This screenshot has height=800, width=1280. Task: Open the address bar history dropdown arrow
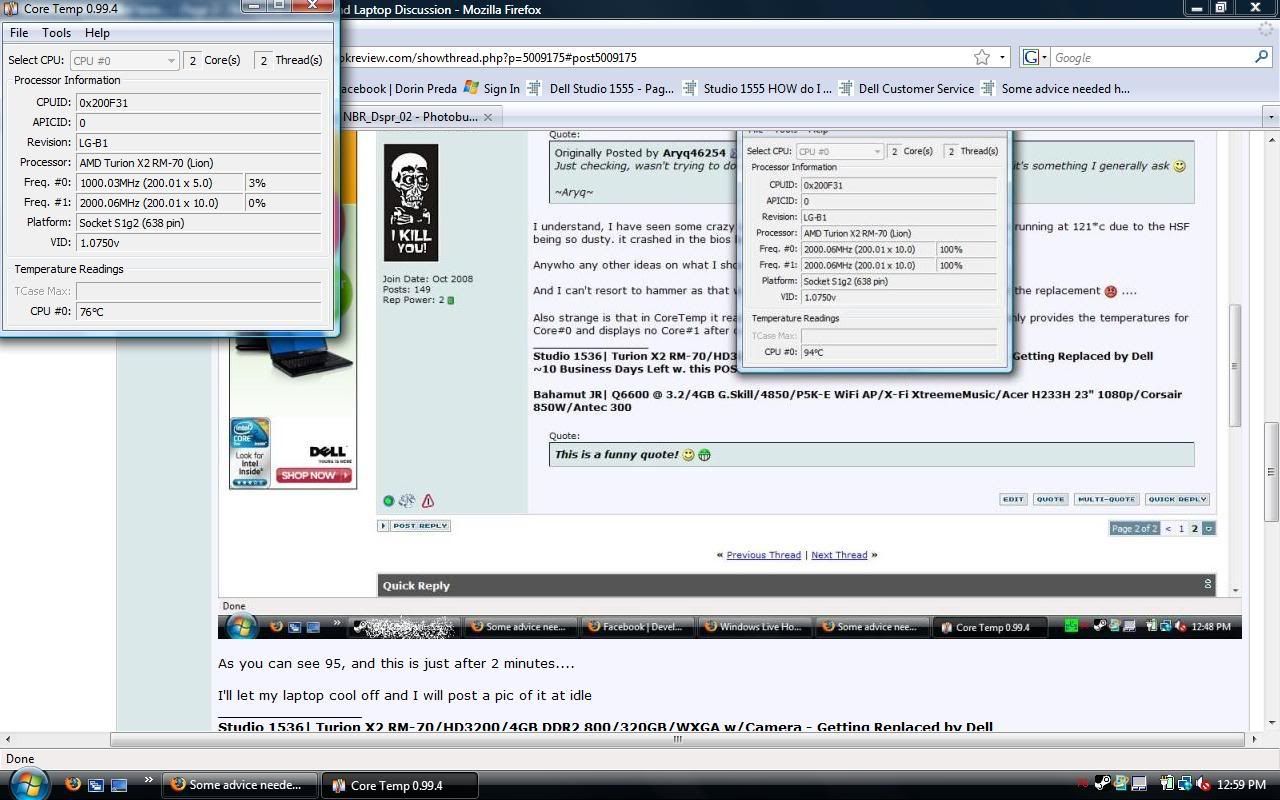click(1001, 58)
